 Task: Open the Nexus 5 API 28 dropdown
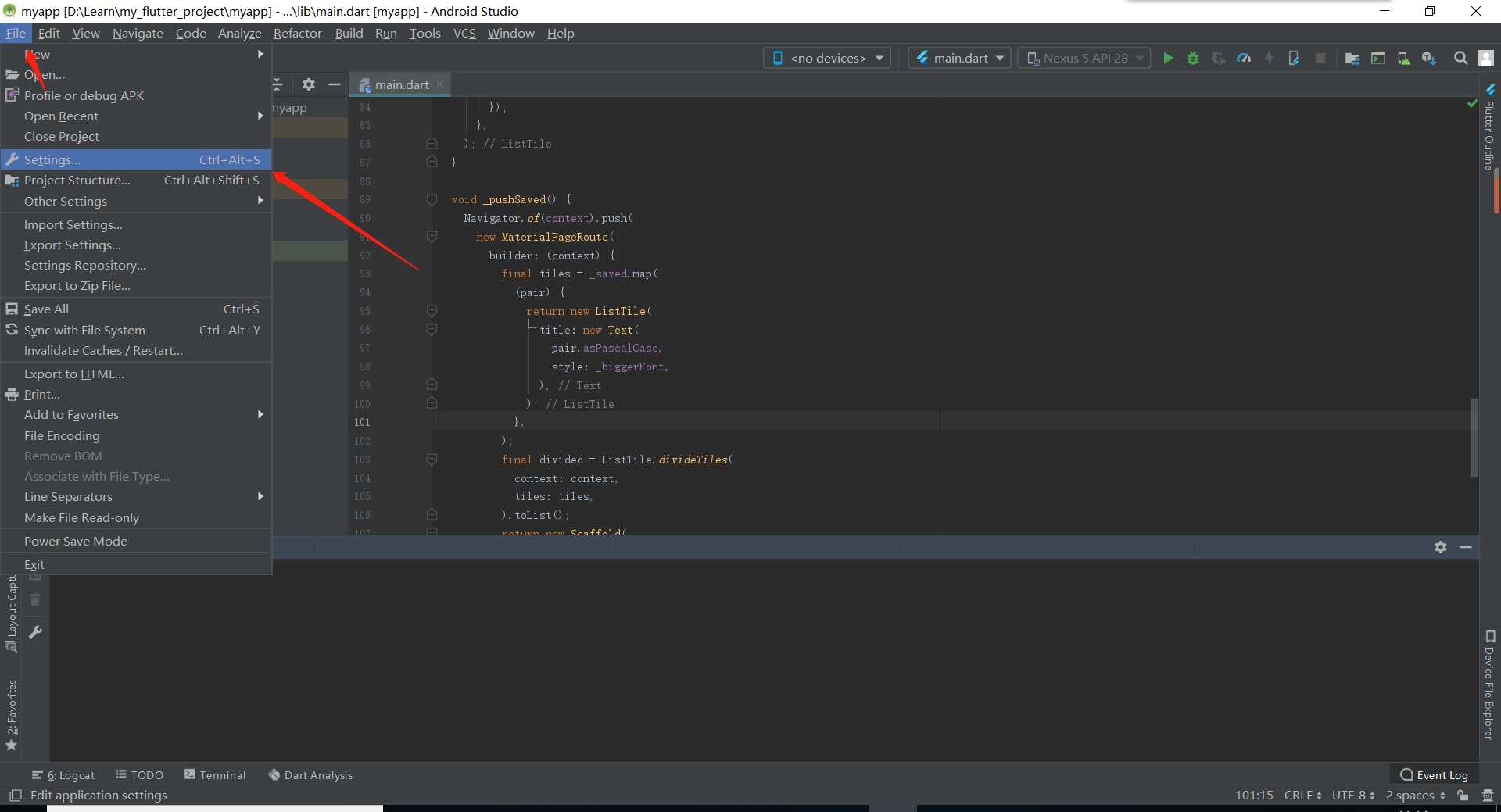tap(1084, 58)
